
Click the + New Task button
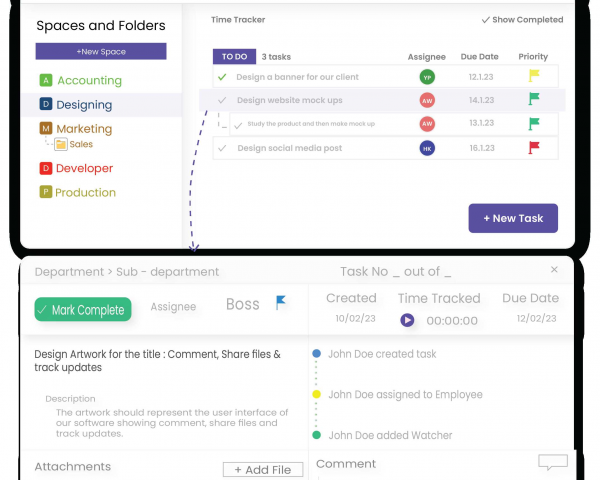[512, 218]
